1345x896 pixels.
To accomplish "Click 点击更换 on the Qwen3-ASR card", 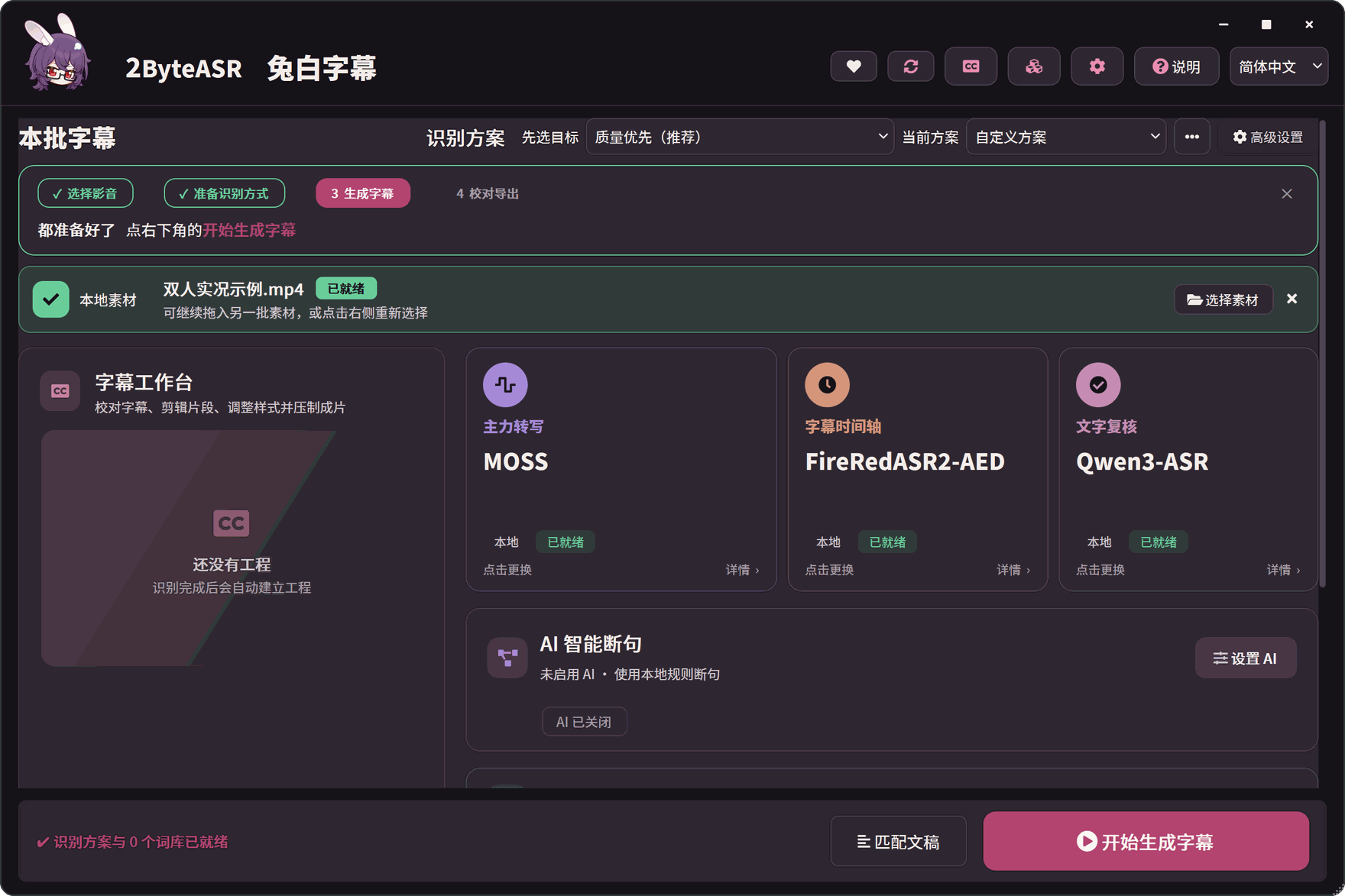I will point(1100,570).
